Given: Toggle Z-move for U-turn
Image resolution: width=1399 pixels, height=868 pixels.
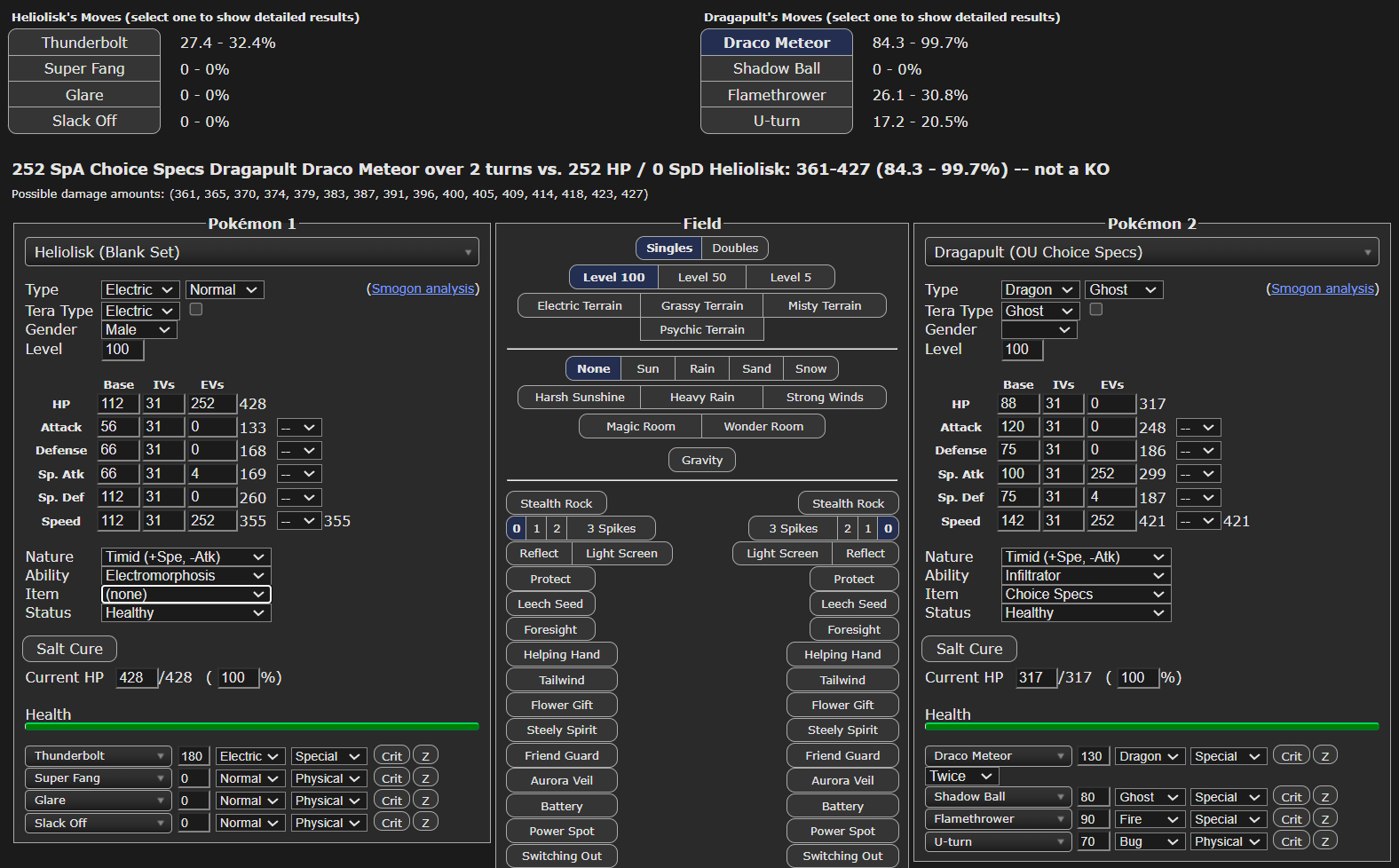Looking at the screenshot, I should [x=1325, y=841].
